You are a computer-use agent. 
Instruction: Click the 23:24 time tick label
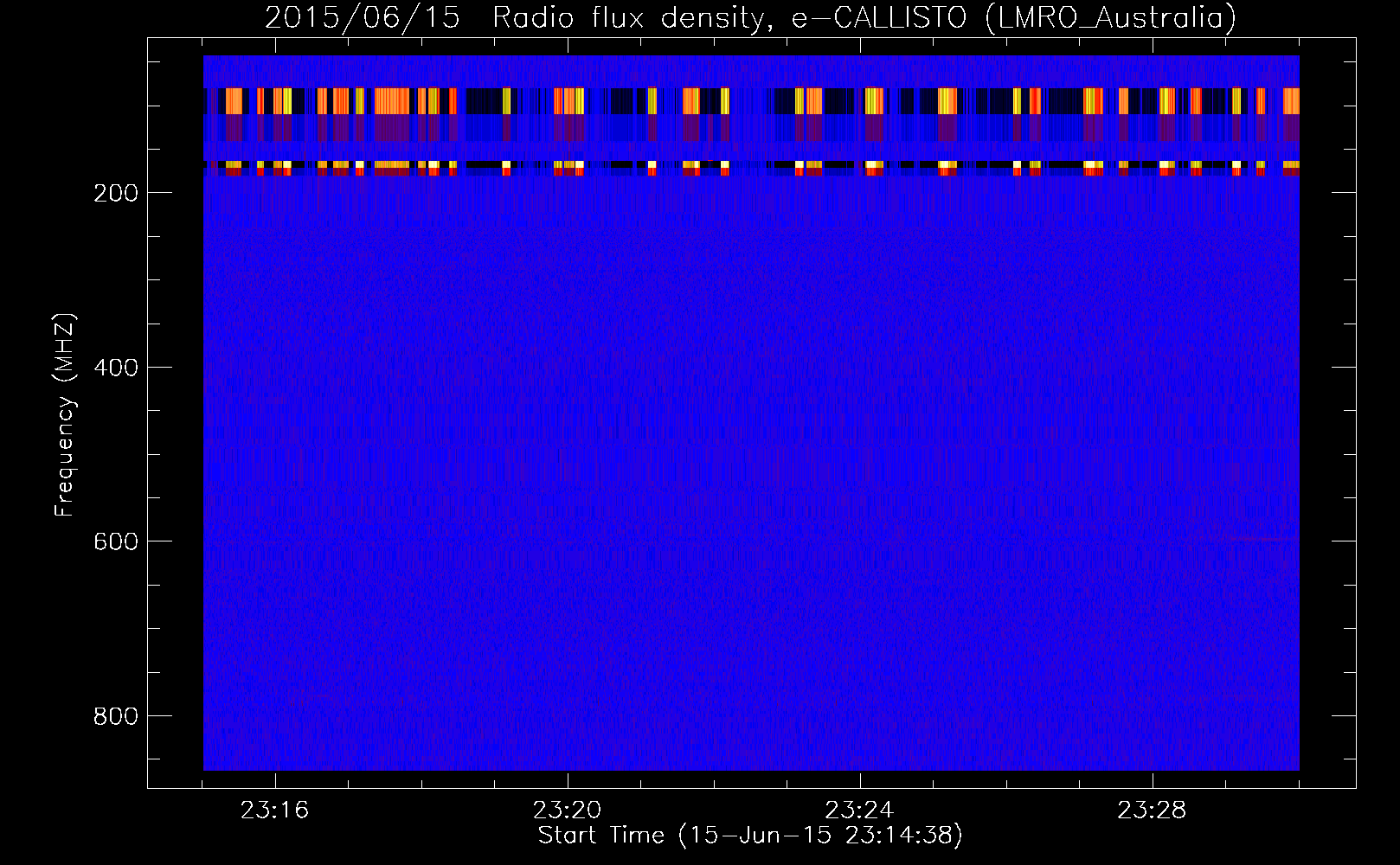tap(859, 811)
